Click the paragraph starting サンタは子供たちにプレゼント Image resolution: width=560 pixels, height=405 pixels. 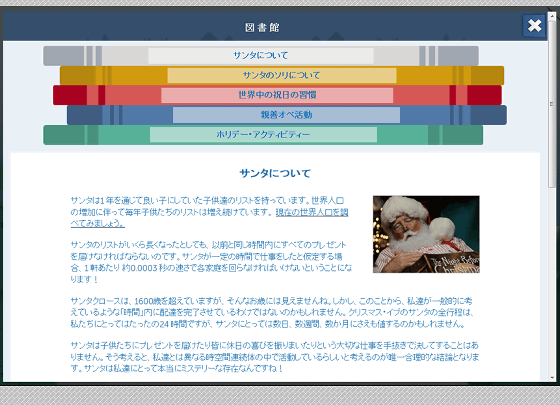click(274, 357)
